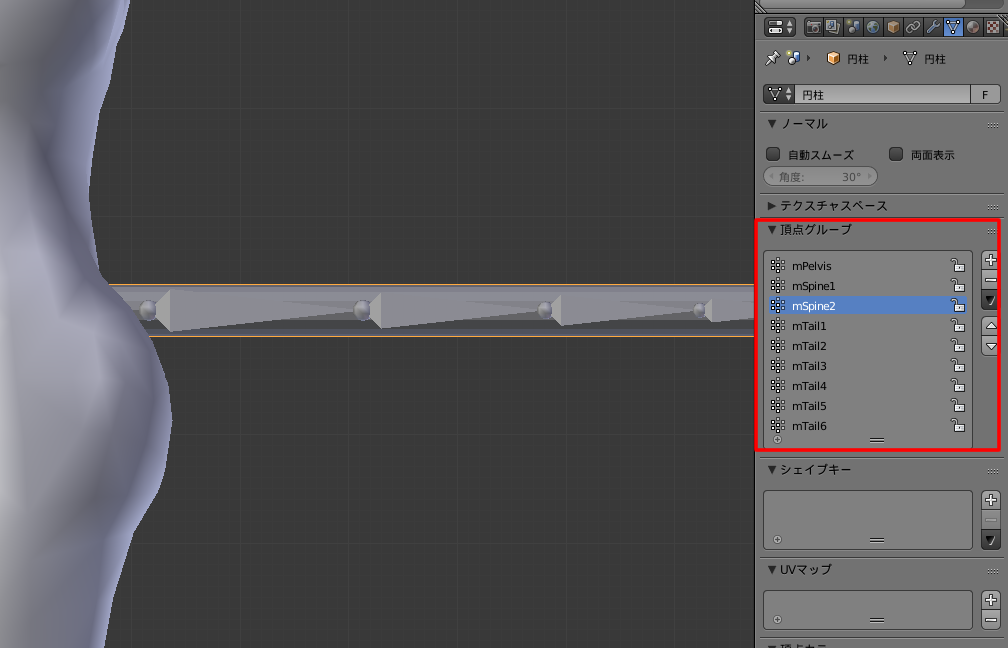Collapse the 頂点グループ panel

(772, 230)
